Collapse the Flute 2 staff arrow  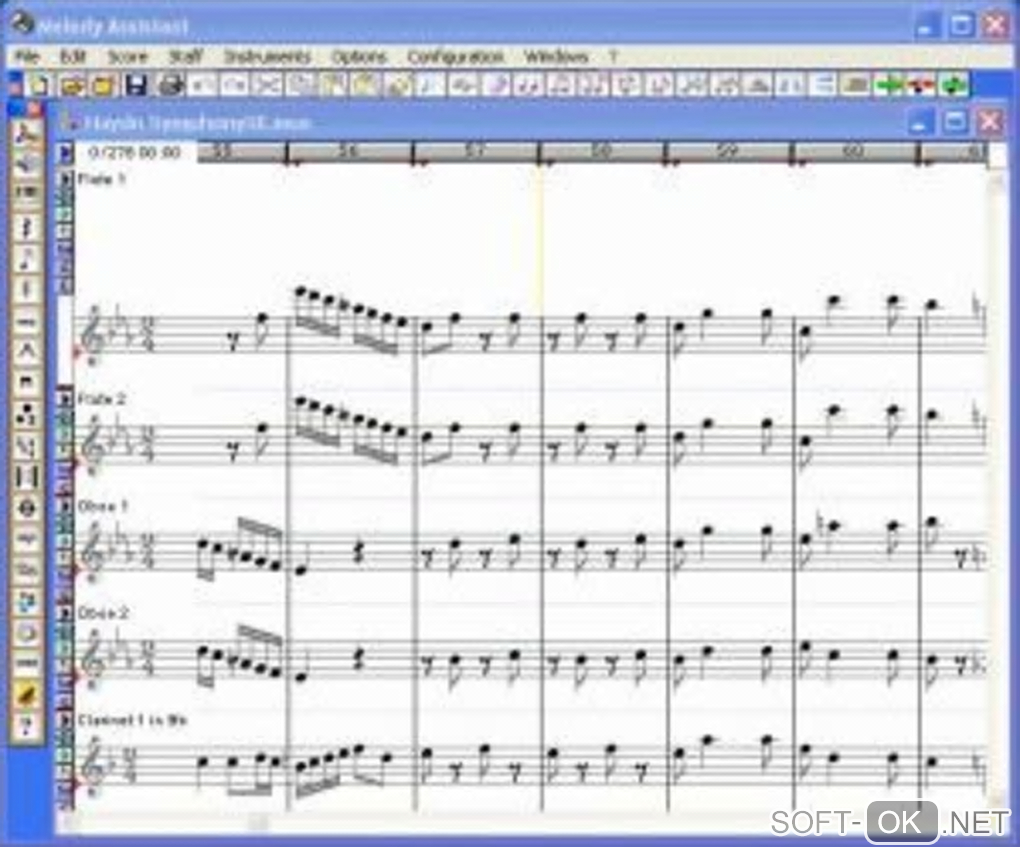(x=66, y=398)
